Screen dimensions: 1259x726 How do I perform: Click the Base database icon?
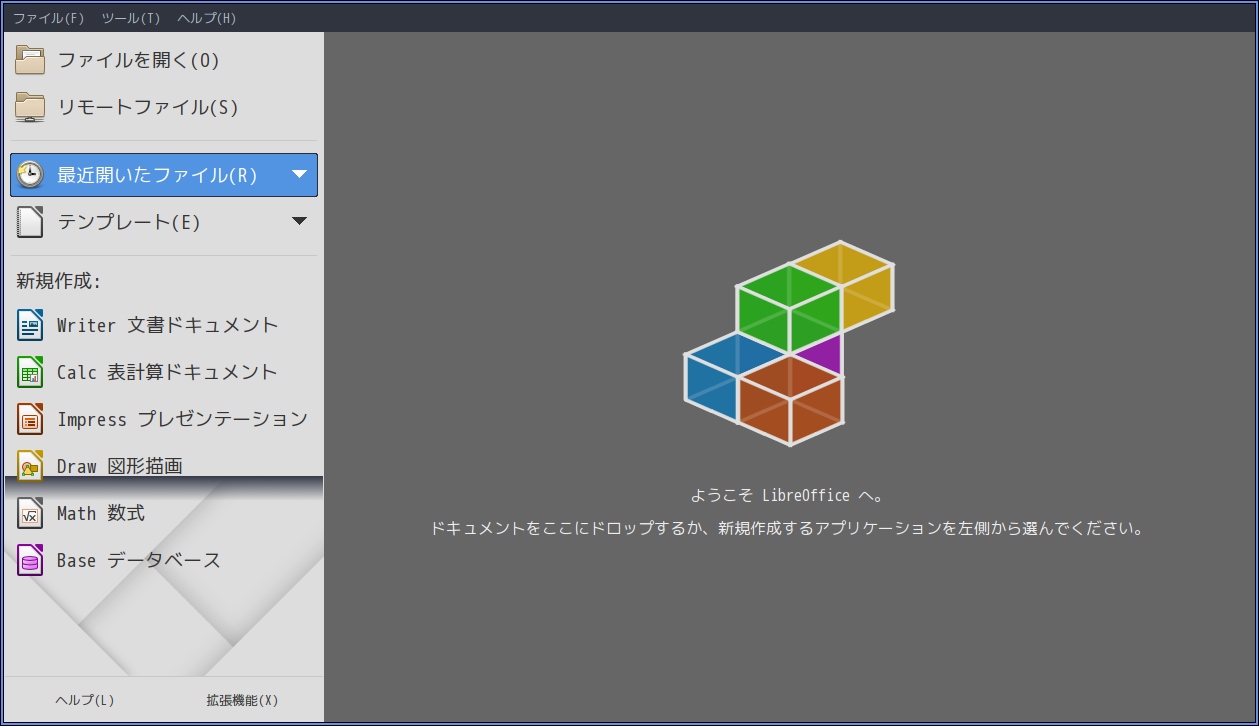coord(30,560)
